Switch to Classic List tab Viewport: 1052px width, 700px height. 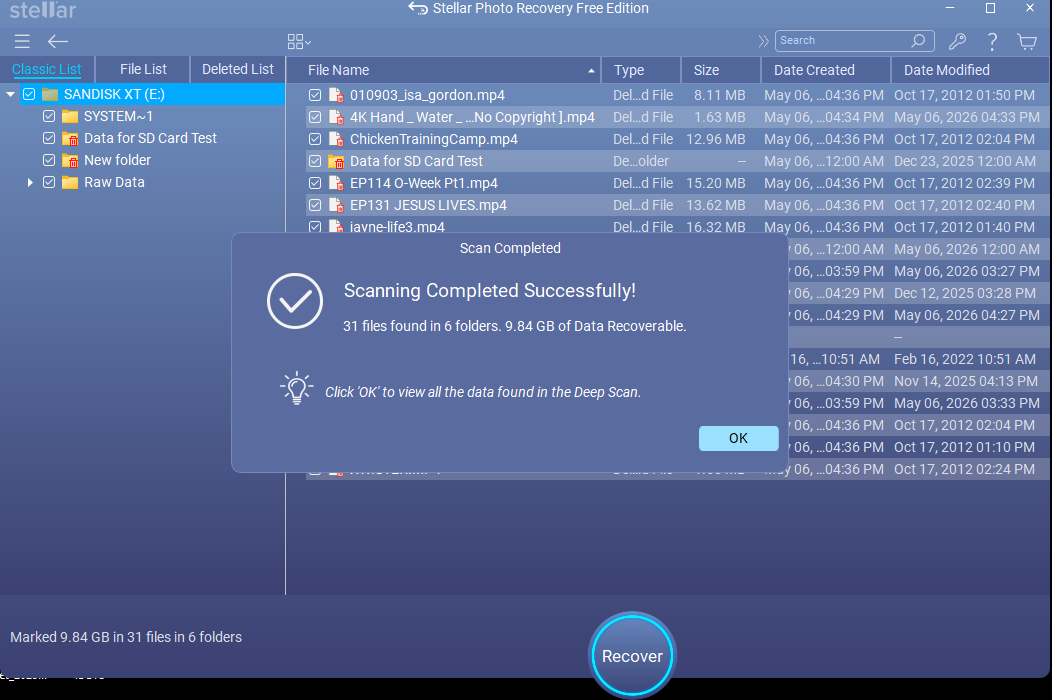pos(46,69)
